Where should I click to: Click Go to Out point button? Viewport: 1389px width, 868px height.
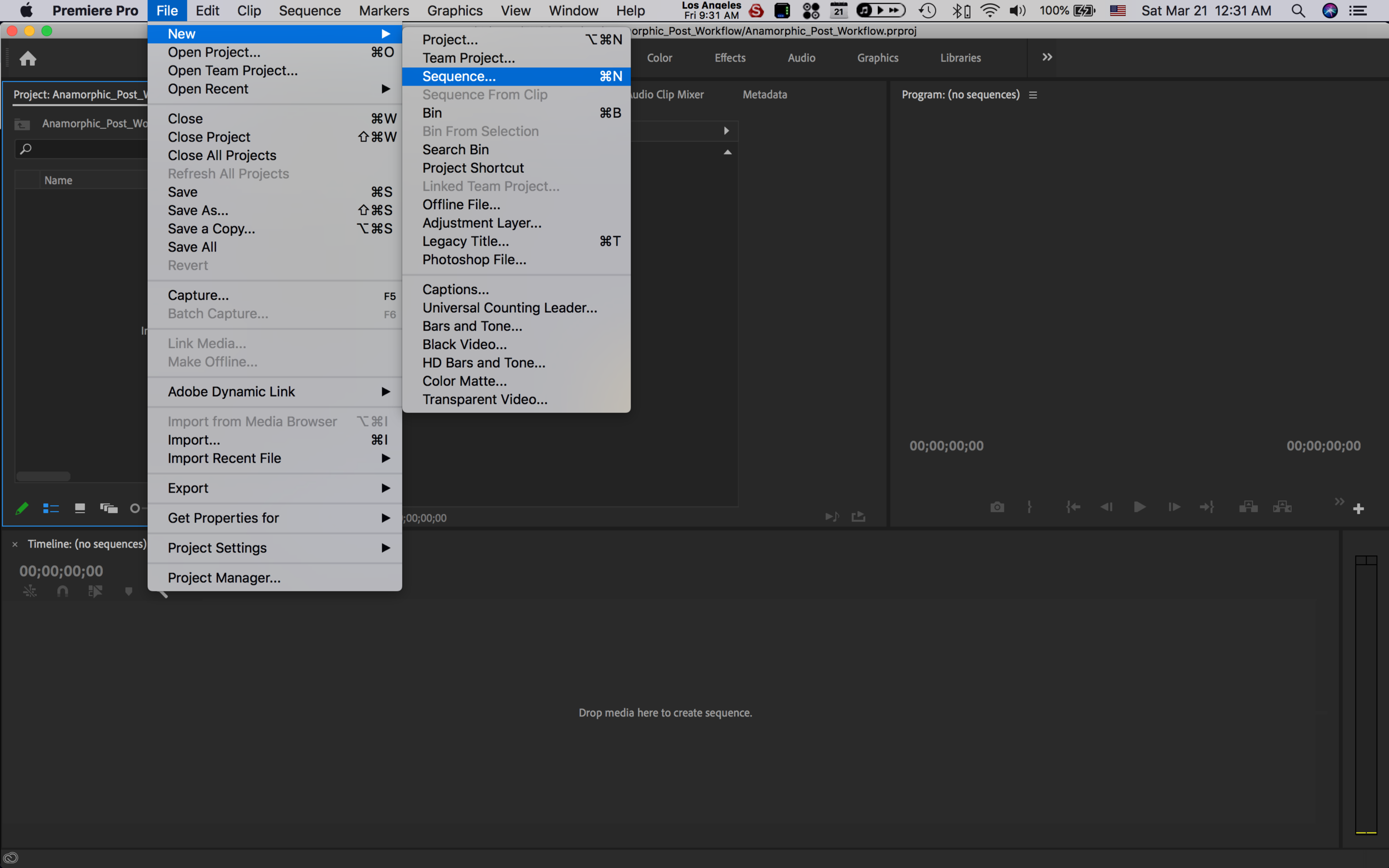1207,507
